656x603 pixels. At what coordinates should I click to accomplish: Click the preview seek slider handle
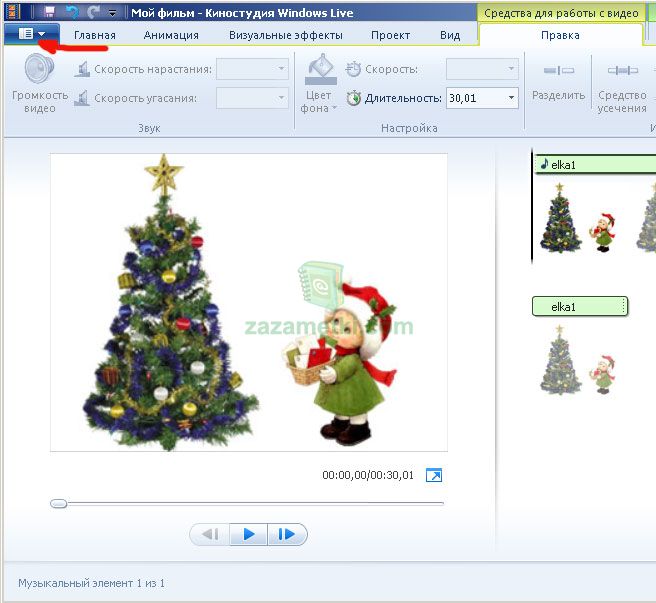click(x=59, y=503)
